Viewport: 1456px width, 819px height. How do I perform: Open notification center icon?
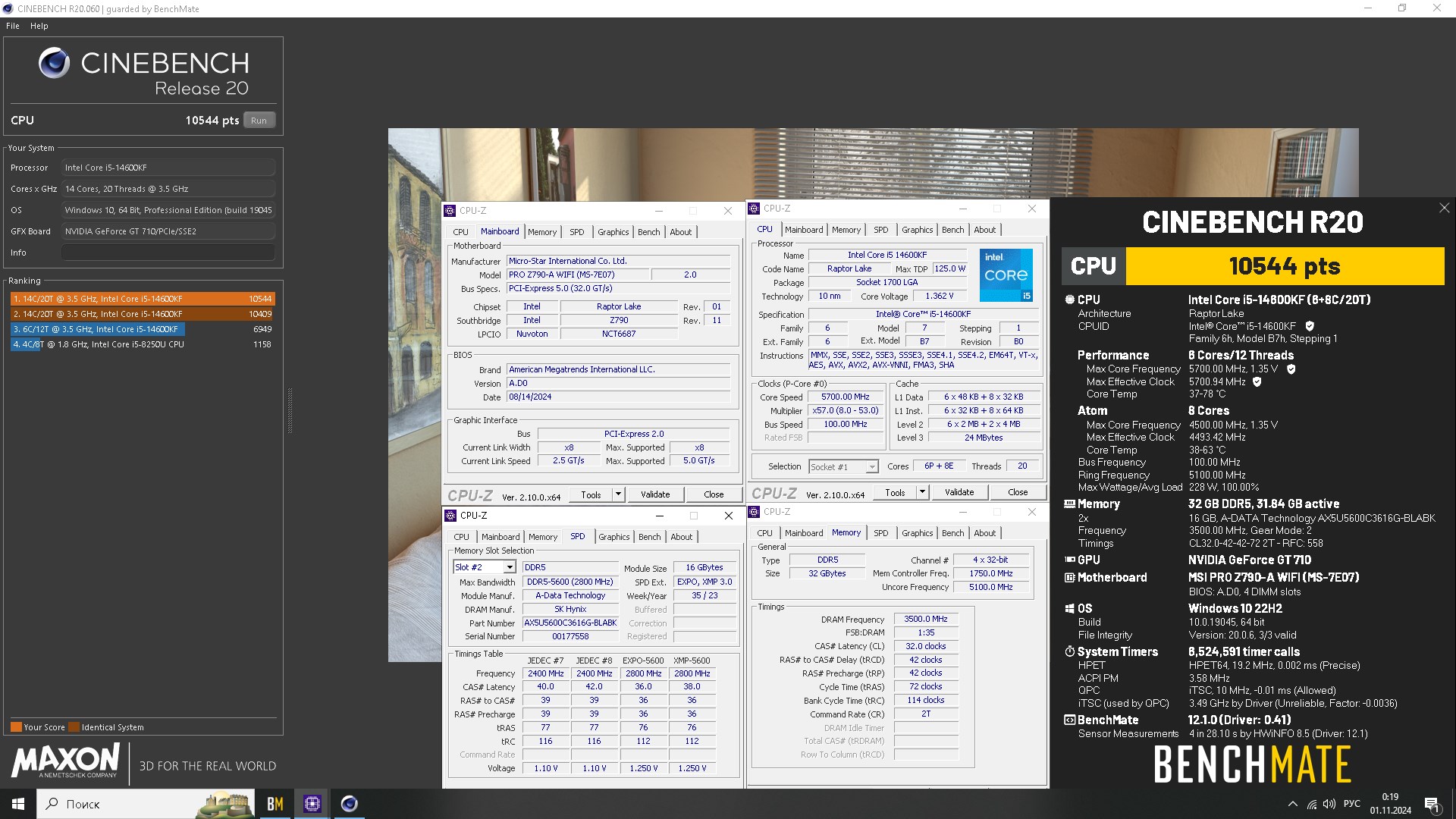[x=1431, y=804]
